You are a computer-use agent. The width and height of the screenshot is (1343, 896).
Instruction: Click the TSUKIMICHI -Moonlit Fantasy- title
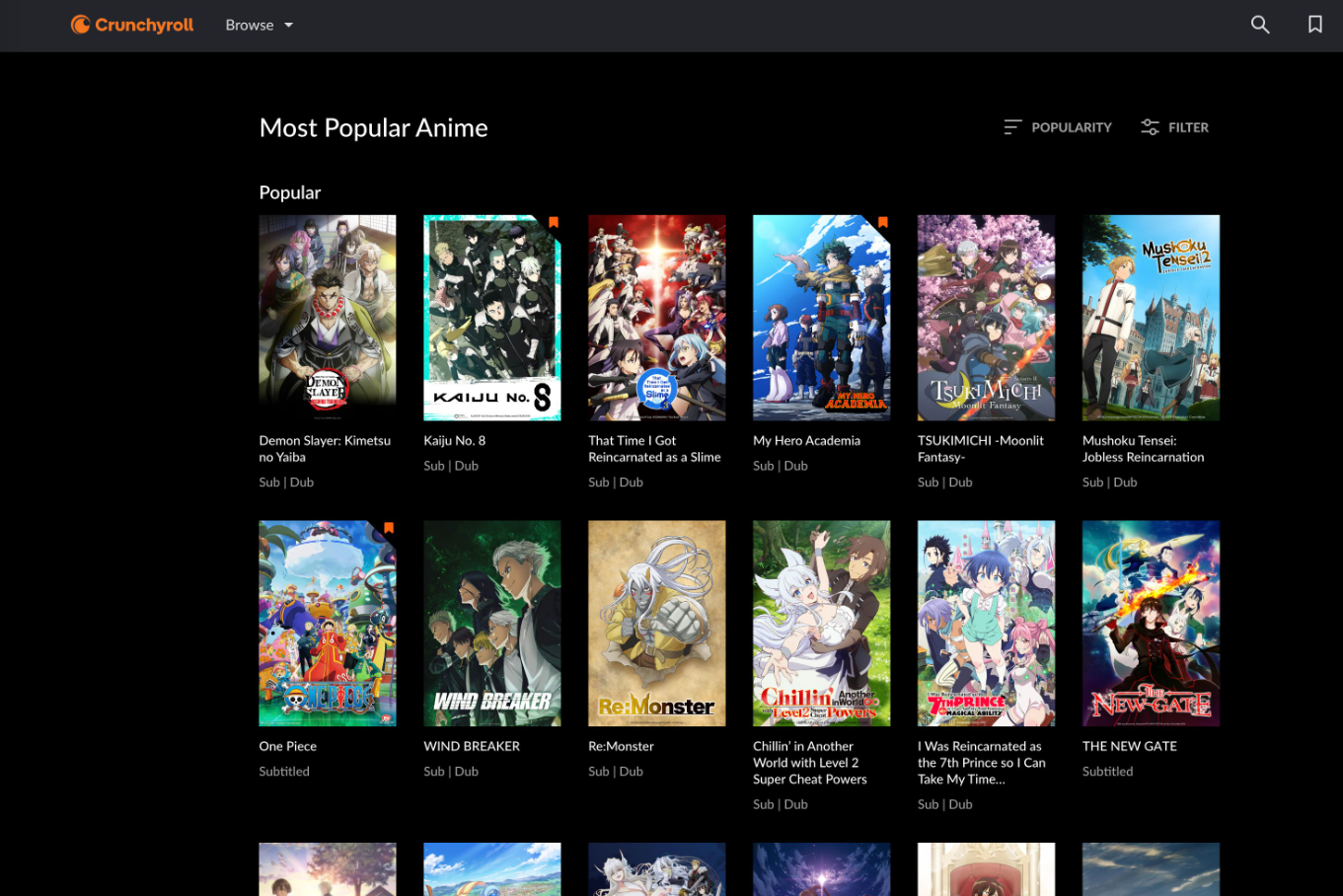pyautogui.click(x=981, y=449)
